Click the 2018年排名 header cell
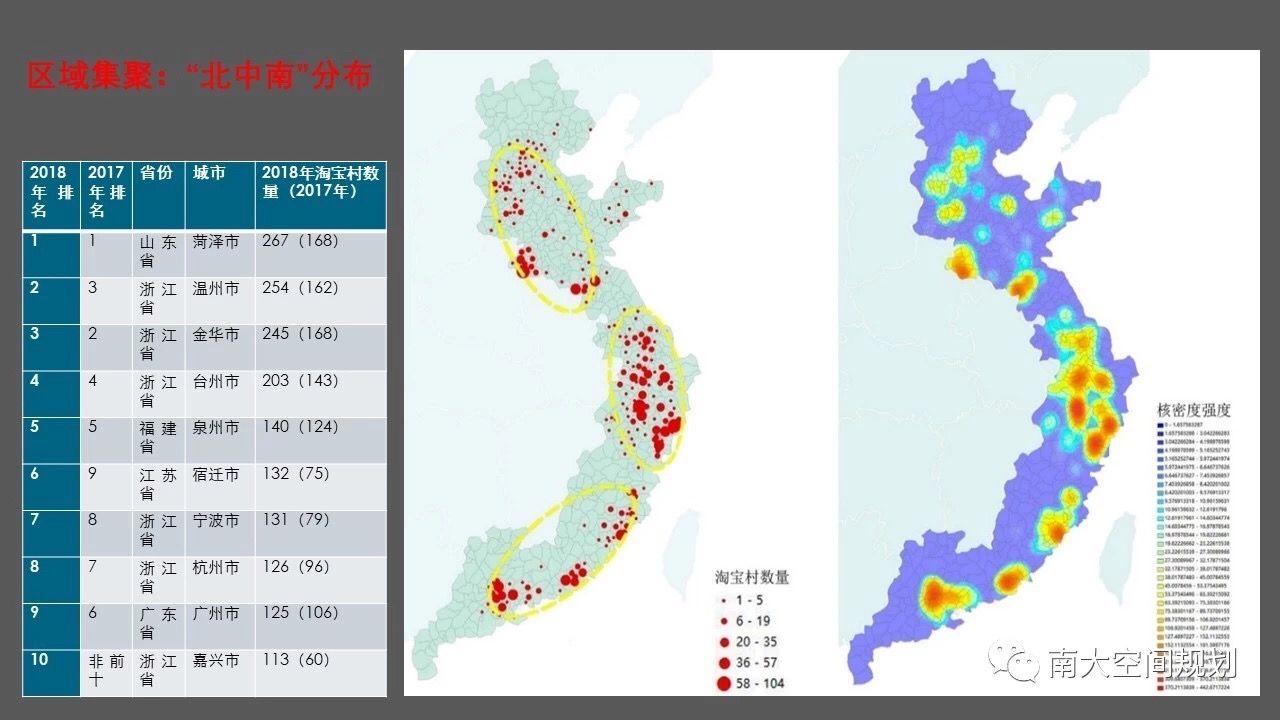 tap(51, 196)
